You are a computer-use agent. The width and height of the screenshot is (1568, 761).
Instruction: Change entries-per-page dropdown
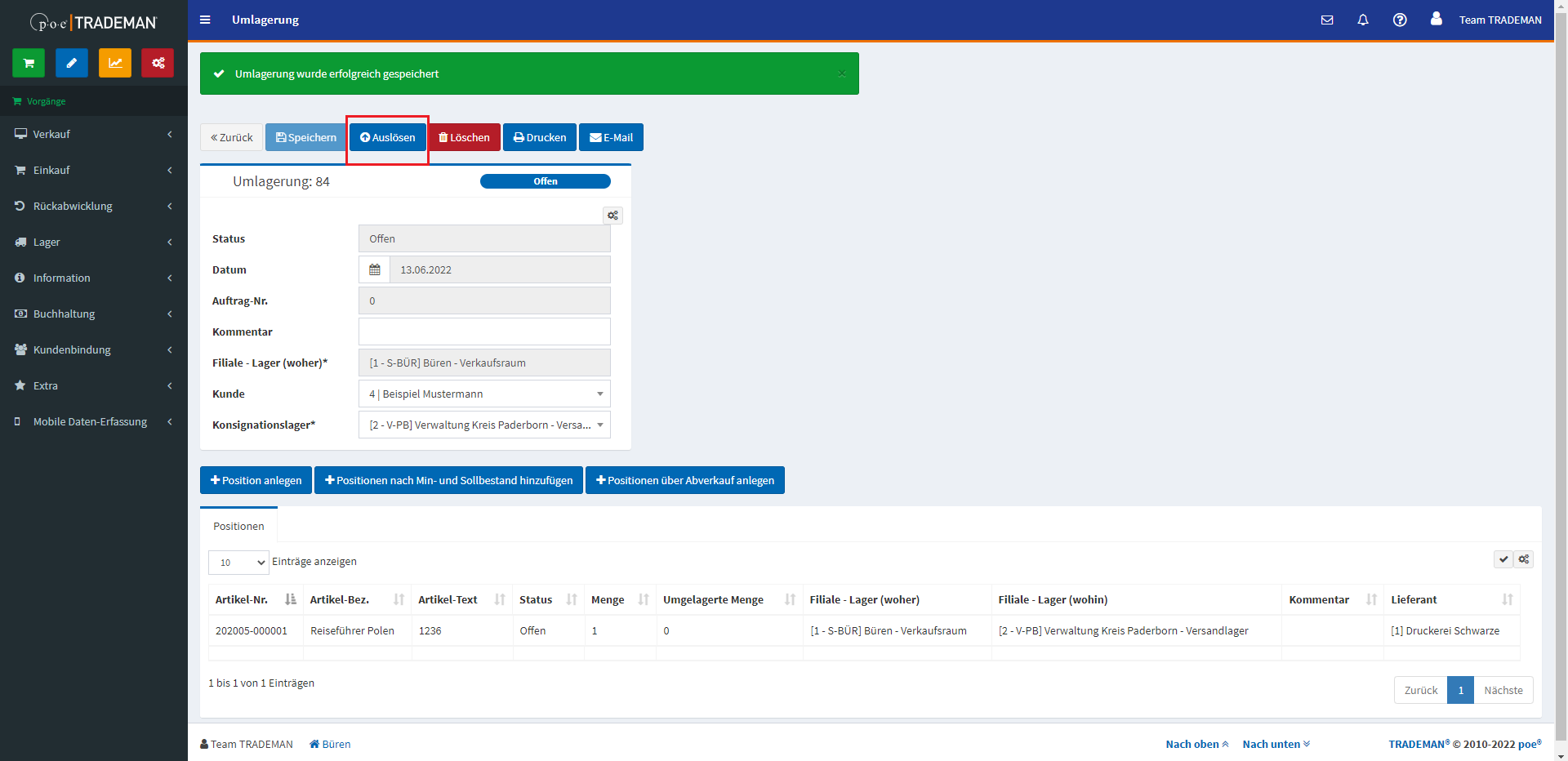point(238,563)
